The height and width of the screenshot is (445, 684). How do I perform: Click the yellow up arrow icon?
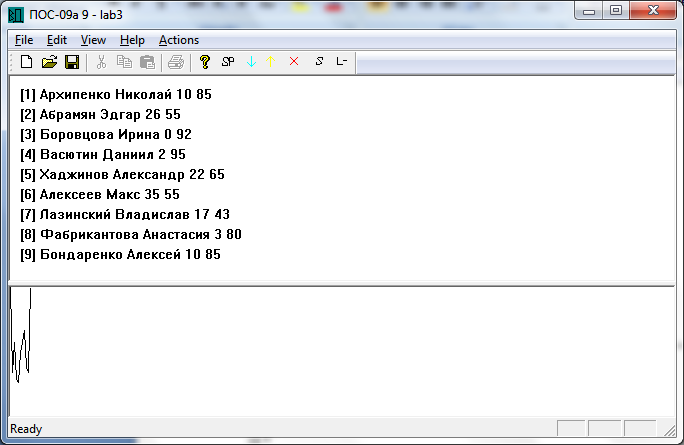coord(271,62)
